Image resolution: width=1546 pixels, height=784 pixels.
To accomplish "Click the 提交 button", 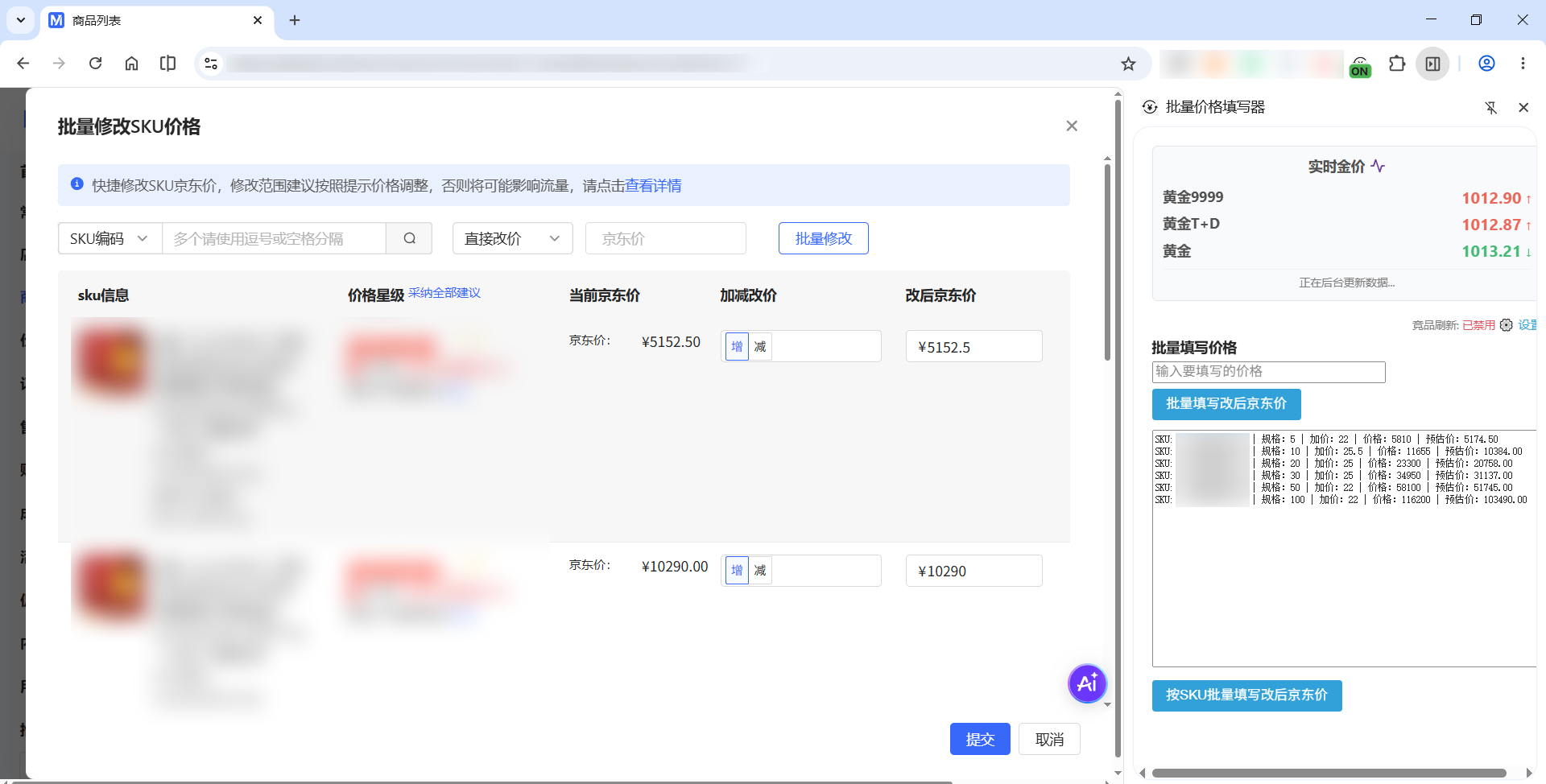I will coord(980,739).
